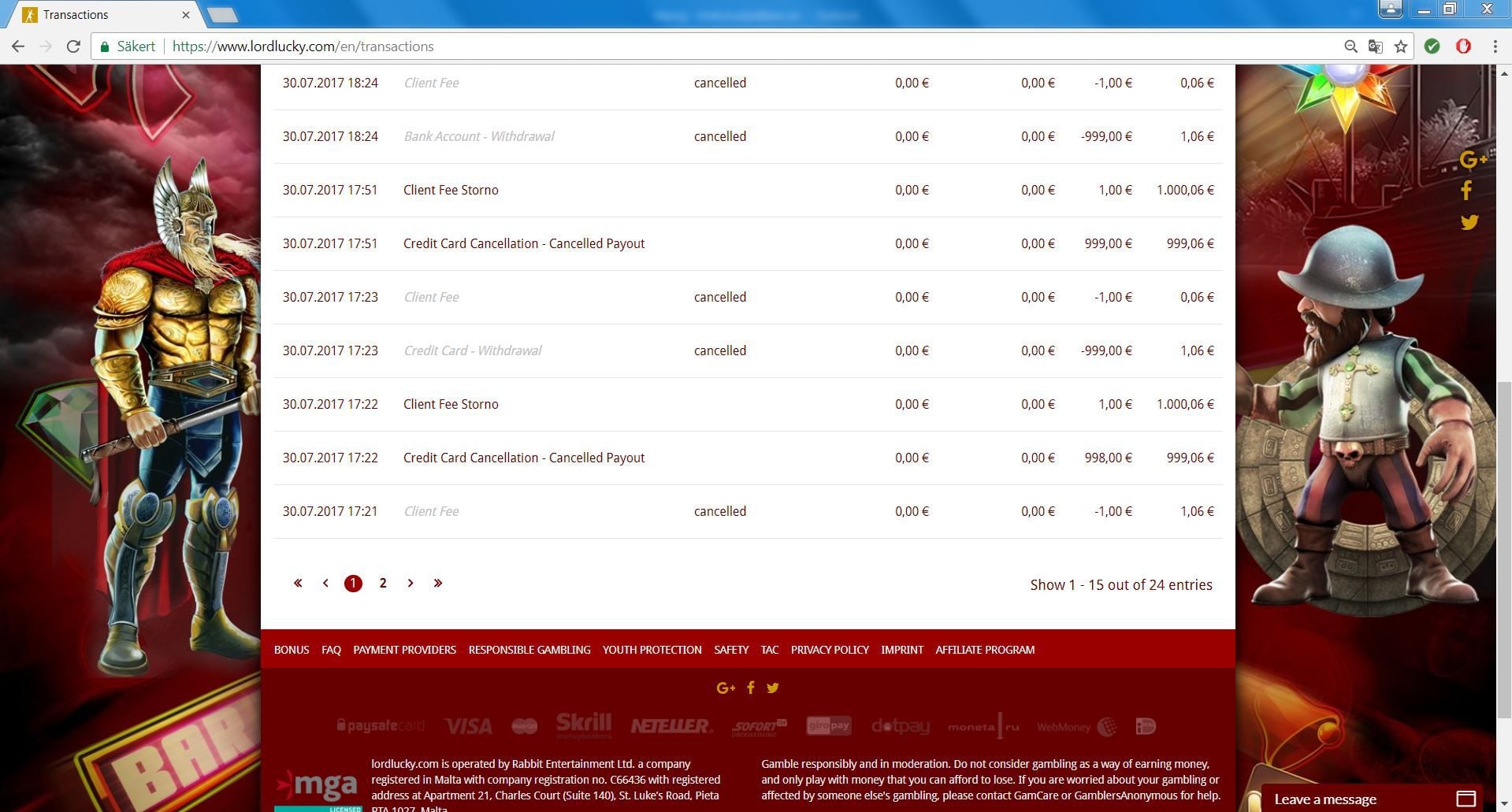Screen dimensions: 1512x812
Task: Jump to the last page of entries
Action: tap(438, 583)
